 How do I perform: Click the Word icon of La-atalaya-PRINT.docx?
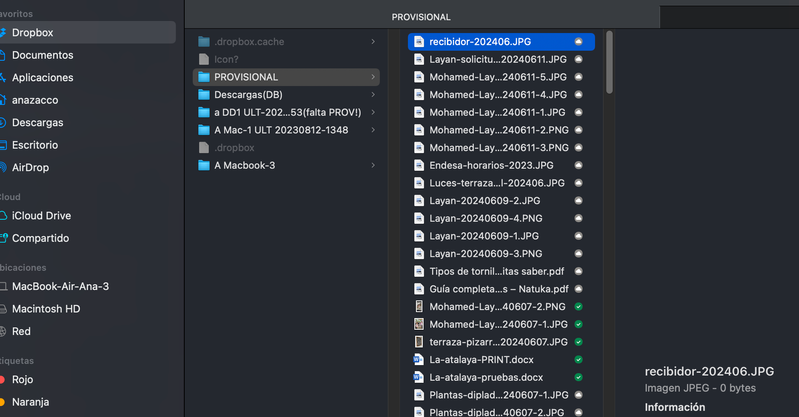point(420,360)
